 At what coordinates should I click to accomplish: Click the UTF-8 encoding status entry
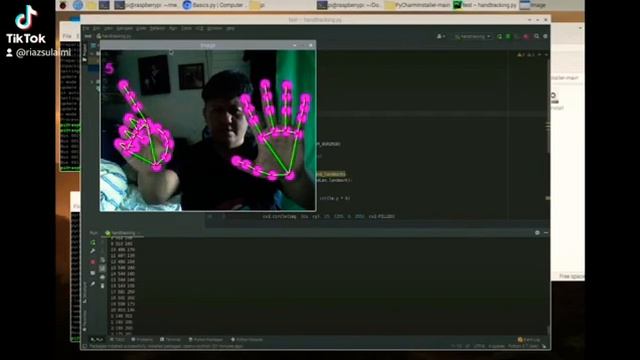coord(480,346)
